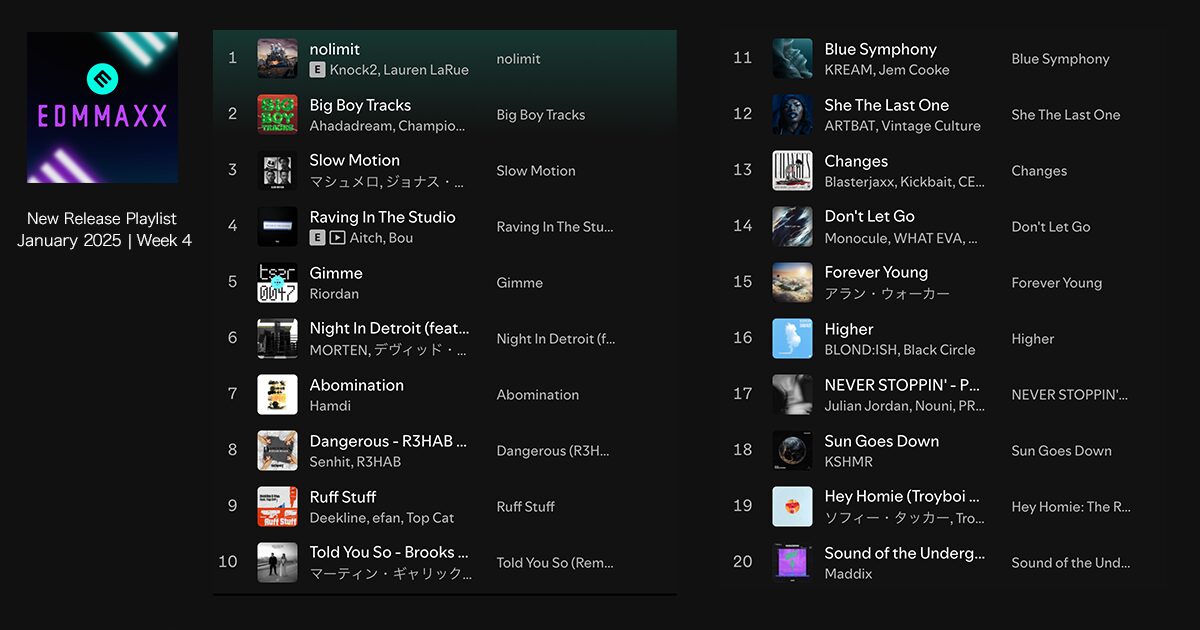
Task: Click the Don't Let Go cover art
Action: point(792,227)
